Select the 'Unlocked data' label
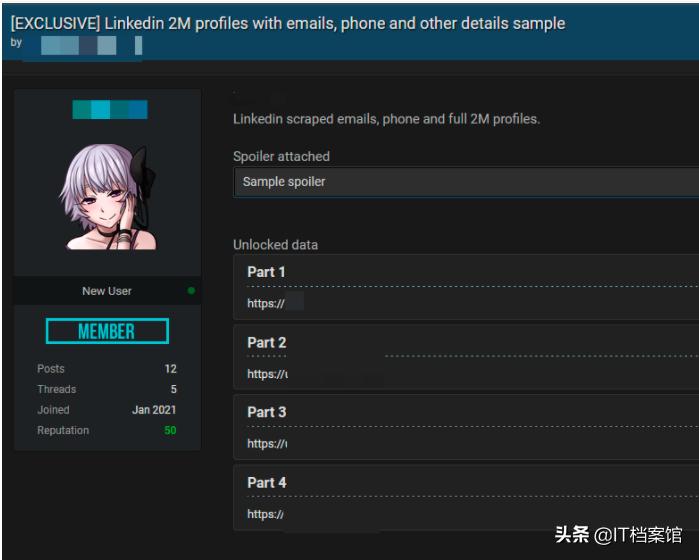This screenshot has width=699, height=560. (275, 245)
